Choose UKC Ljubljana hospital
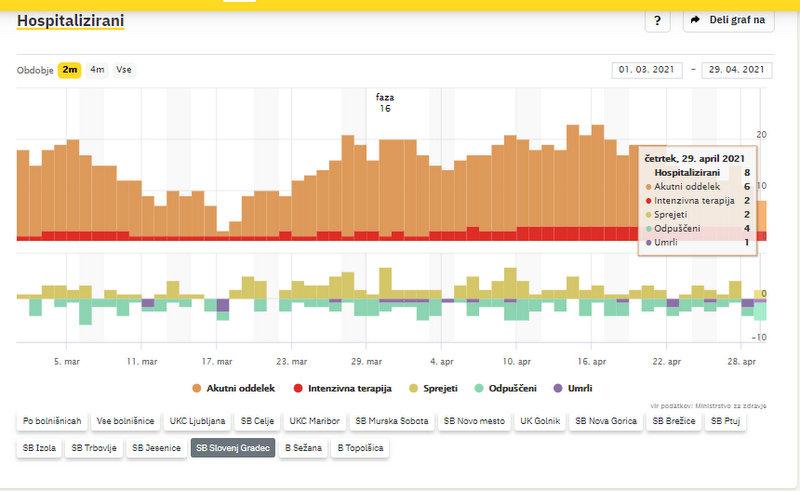Screen dimensions: 800x491 click(197, 421)
